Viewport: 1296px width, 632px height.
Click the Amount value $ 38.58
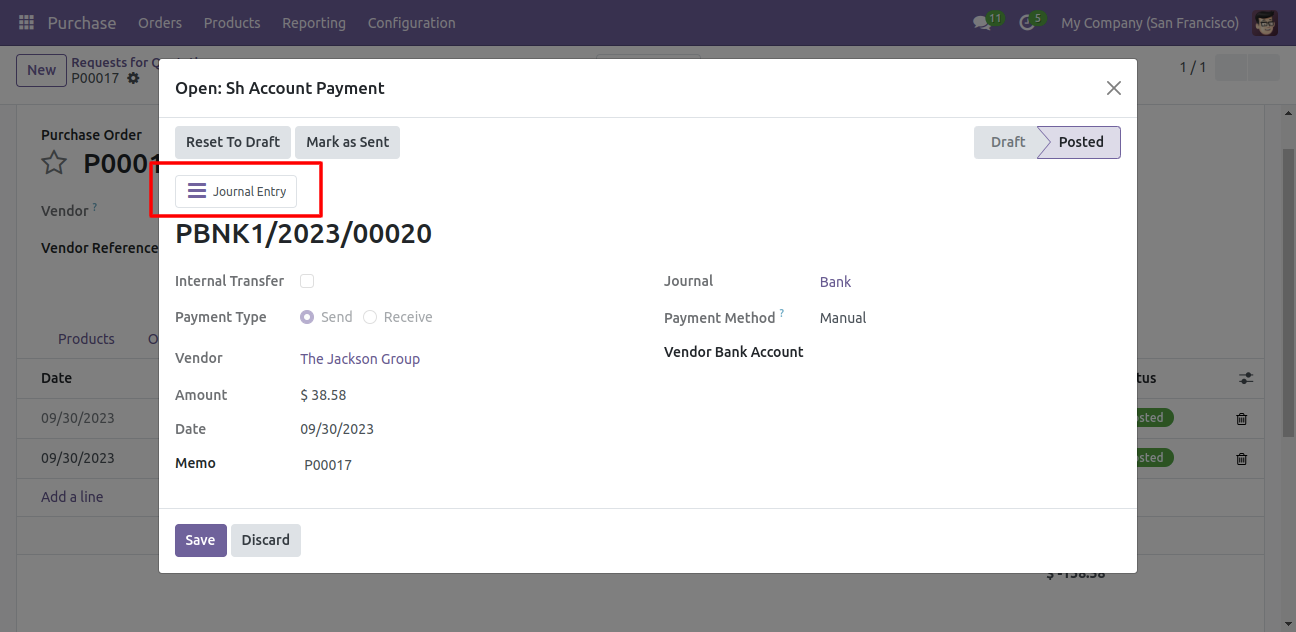(323, 395)
